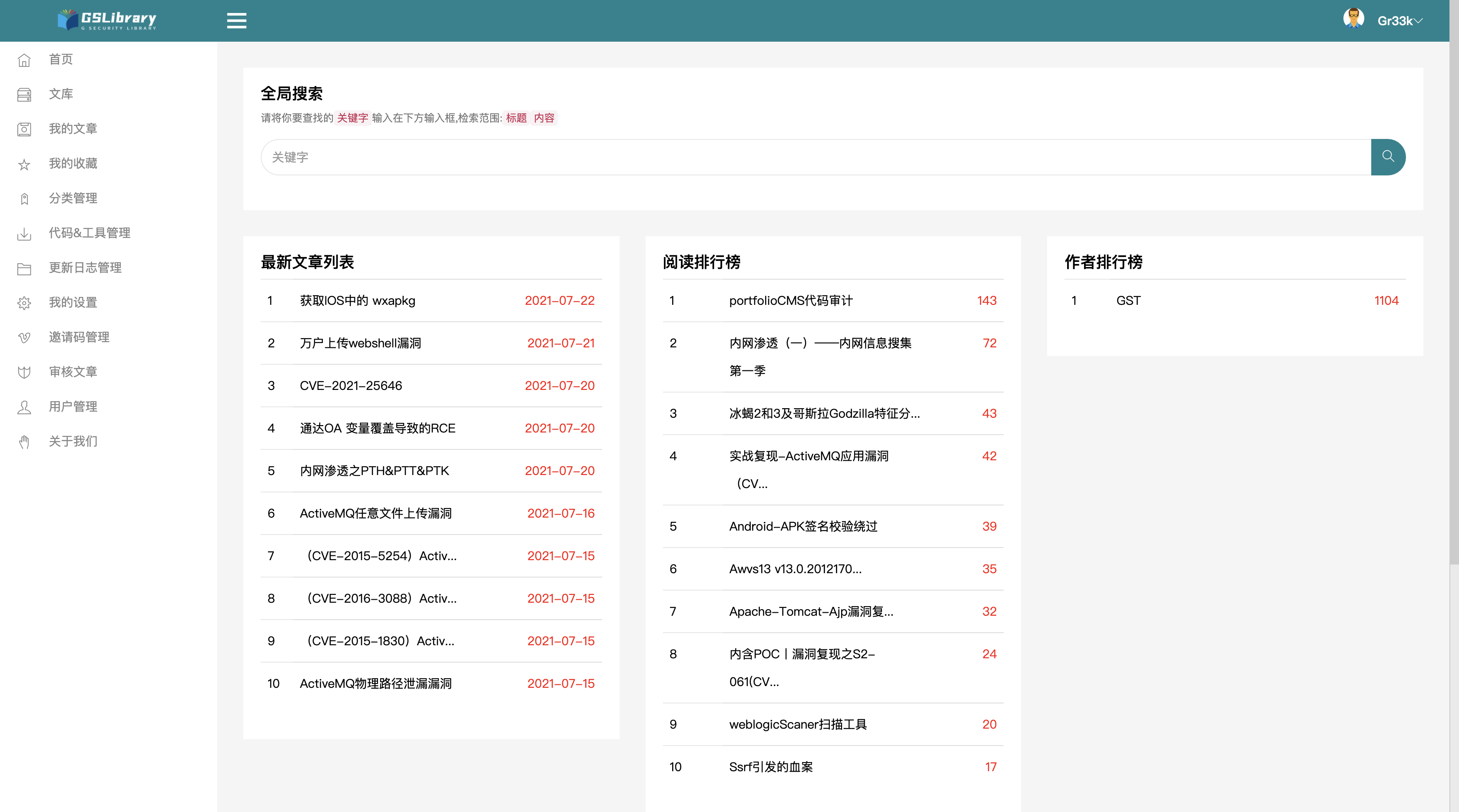Click the user icon for 用户管理
This screenshot has width=1459, height=812.
click(24, 407)
